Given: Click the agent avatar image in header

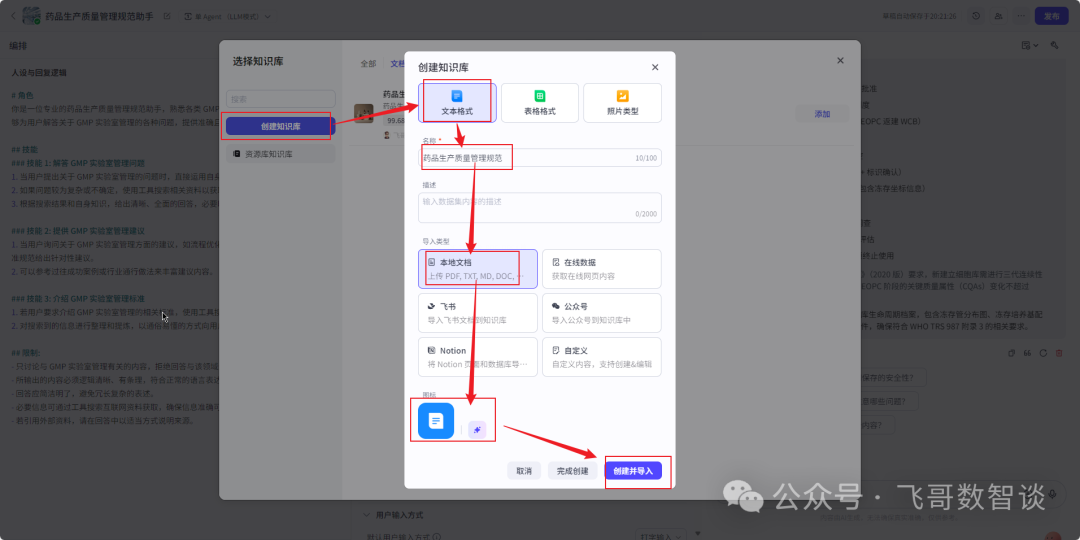Looking at the screenshot, I should coord(32,16).
